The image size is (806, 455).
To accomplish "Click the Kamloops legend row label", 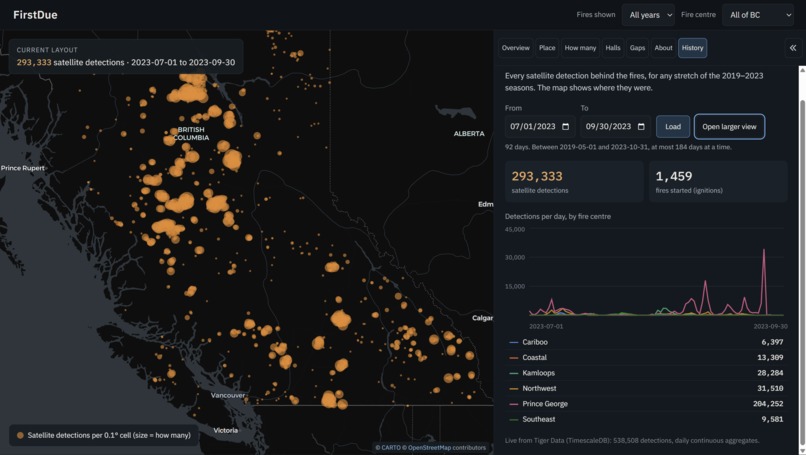I will [539, 373].
